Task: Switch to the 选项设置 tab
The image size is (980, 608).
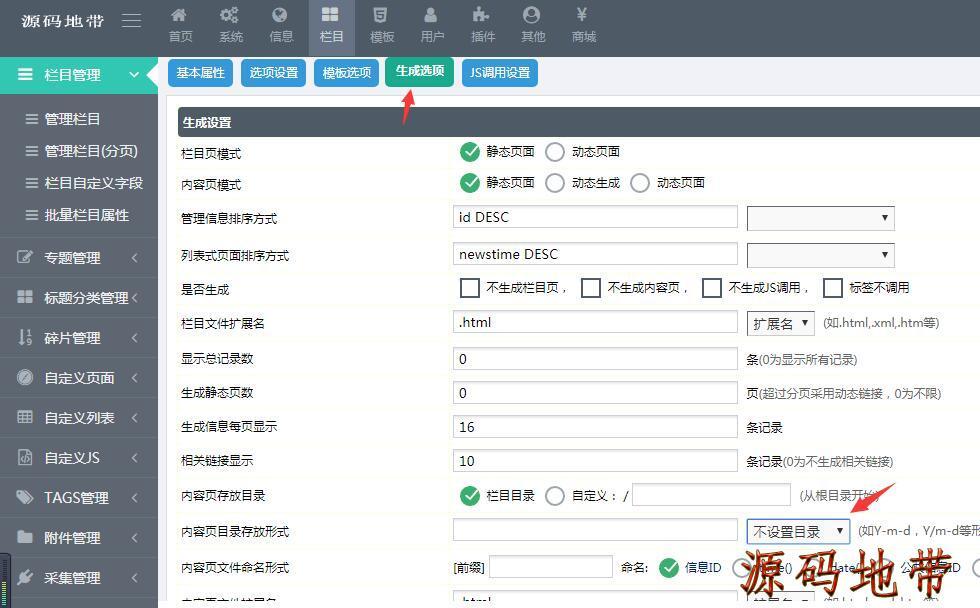Action: [274, 72]
